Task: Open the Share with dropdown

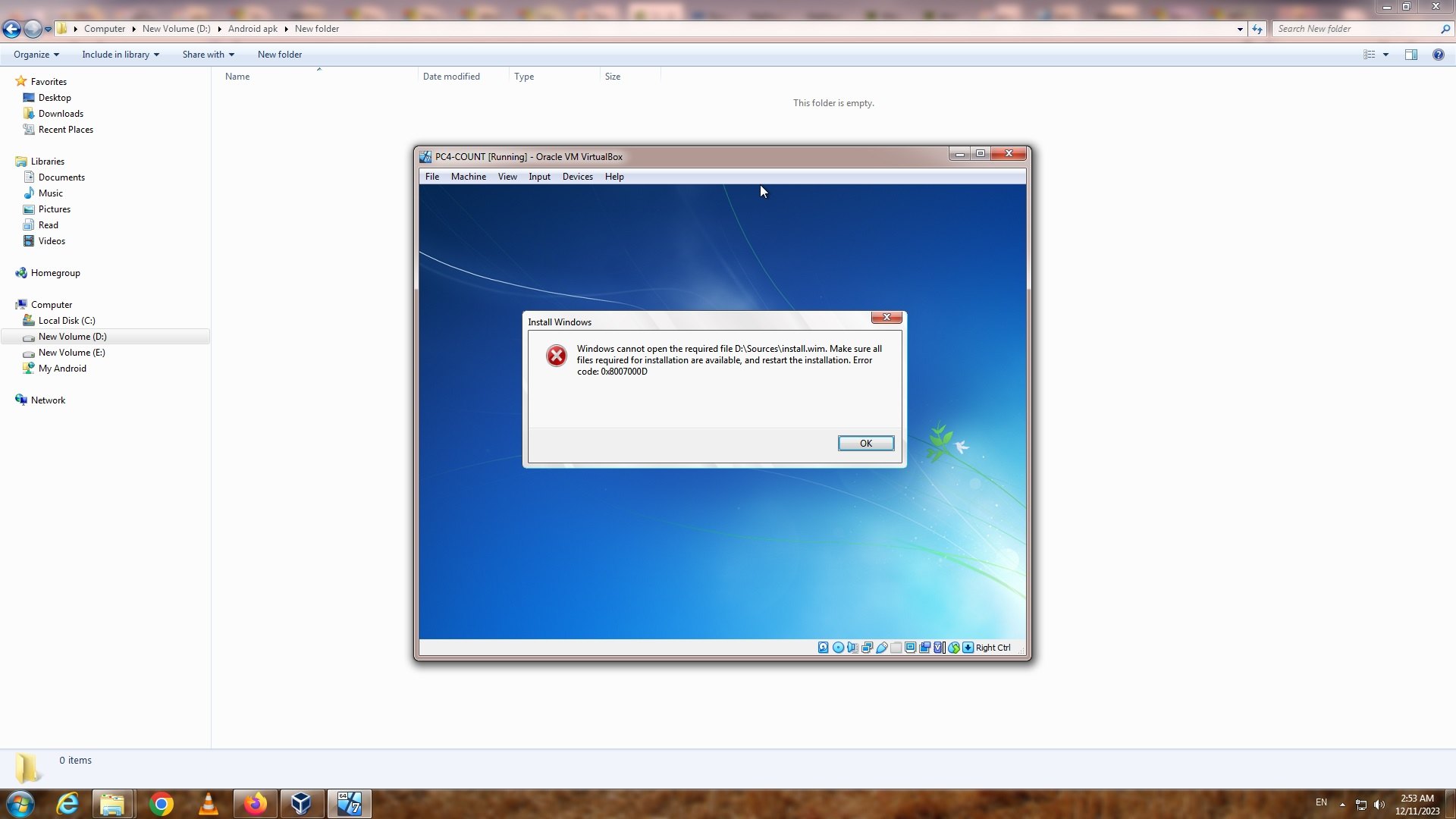Action: (x=209, y=55)
